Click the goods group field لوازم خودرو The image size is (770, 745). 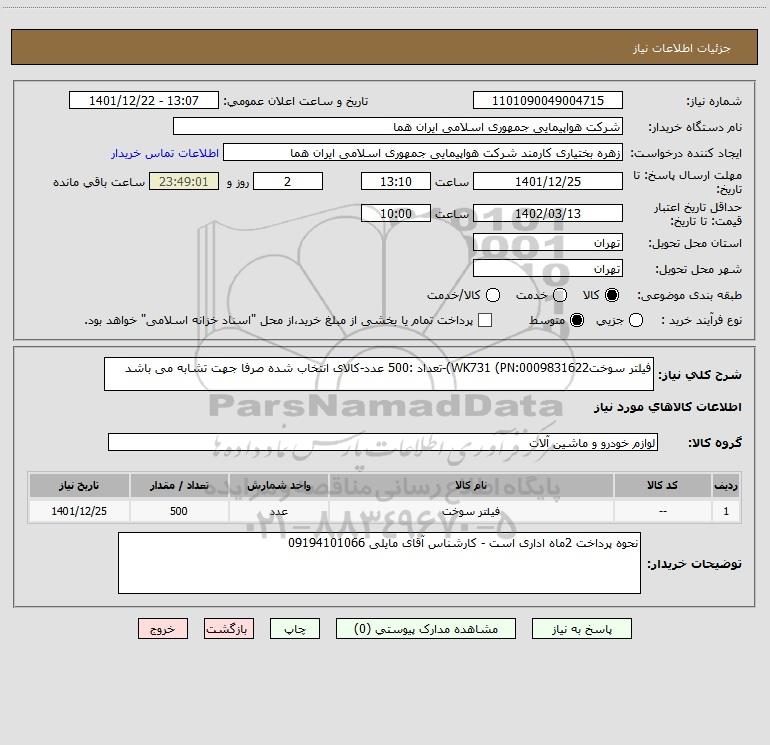pos(383,442)
